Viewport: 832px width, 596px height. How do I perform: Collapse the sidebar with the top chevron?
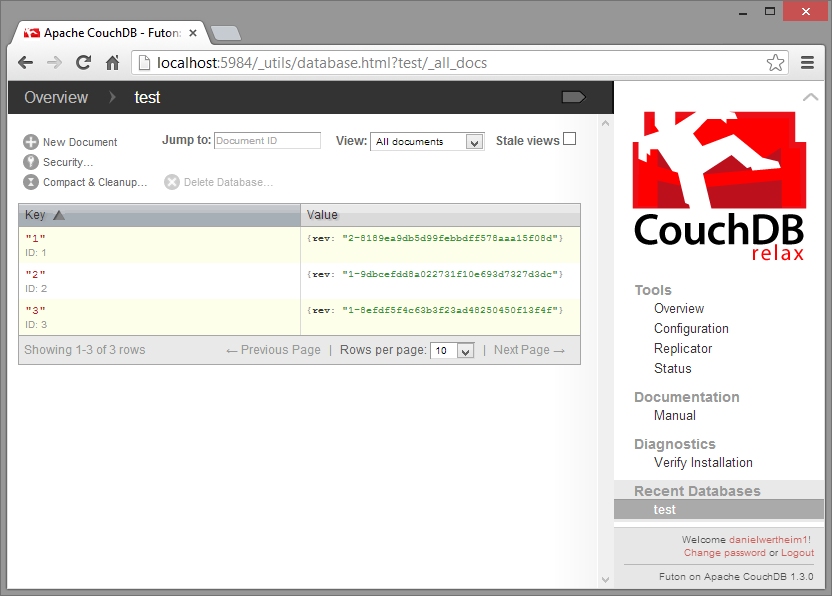[x=810, y=97]
